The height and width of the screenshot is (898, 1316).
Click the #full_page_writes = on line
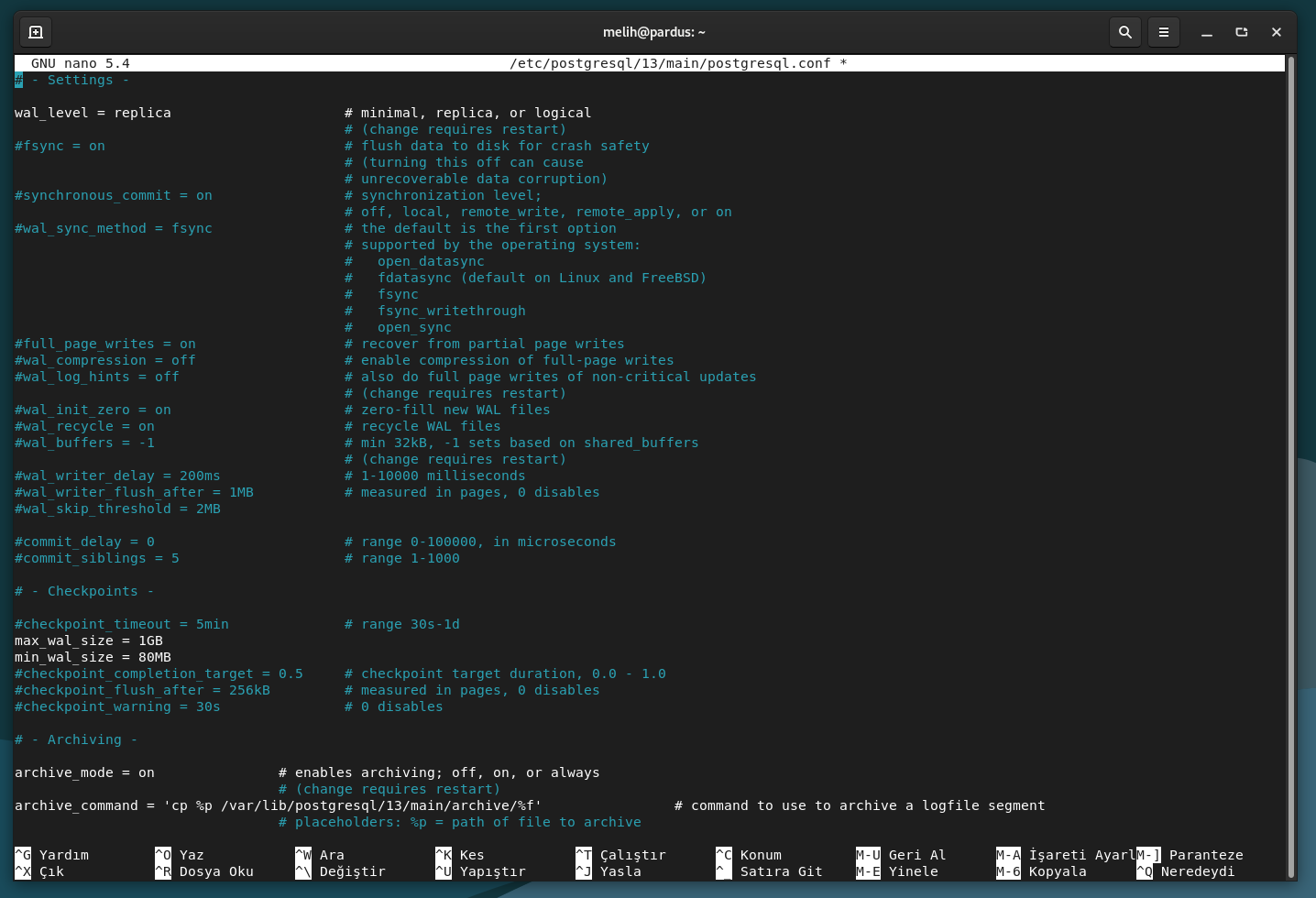[x=105, y=344]
